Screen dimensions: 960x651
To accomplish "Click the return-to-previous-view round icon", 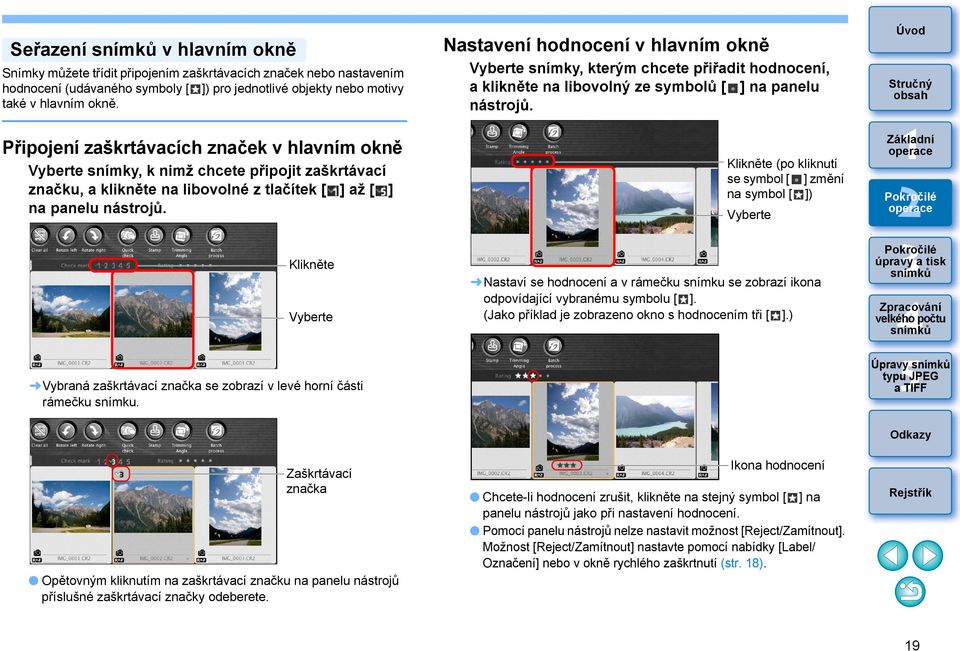I will click(910, 592).
